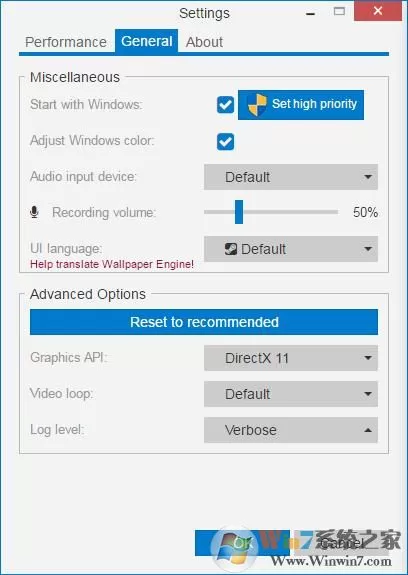The height and width of the screenshot is (575, 408).
Task: Close the Settings window with X
Action: click(378, 11)
